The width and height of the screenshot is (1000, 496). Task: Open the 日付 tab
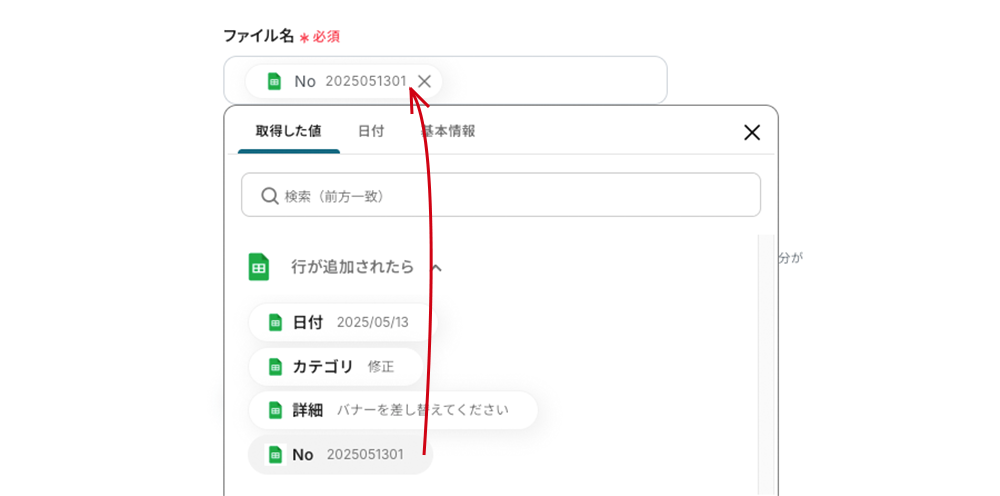click(x=371, y=131)
